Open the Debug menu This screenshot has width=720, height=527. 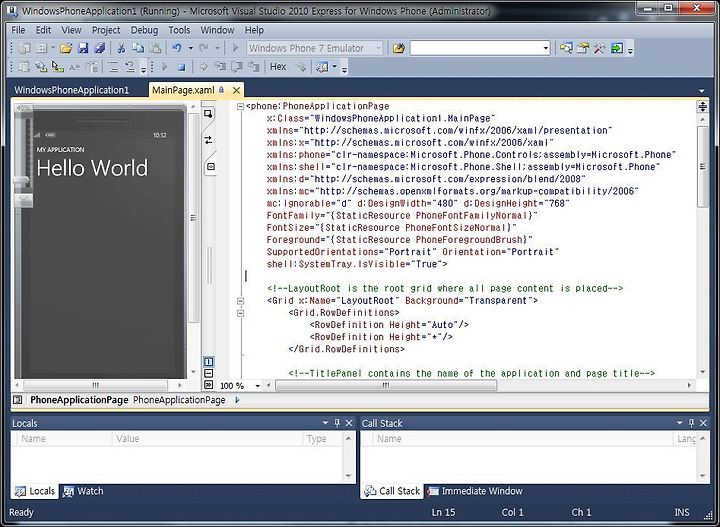click(144, 30)
